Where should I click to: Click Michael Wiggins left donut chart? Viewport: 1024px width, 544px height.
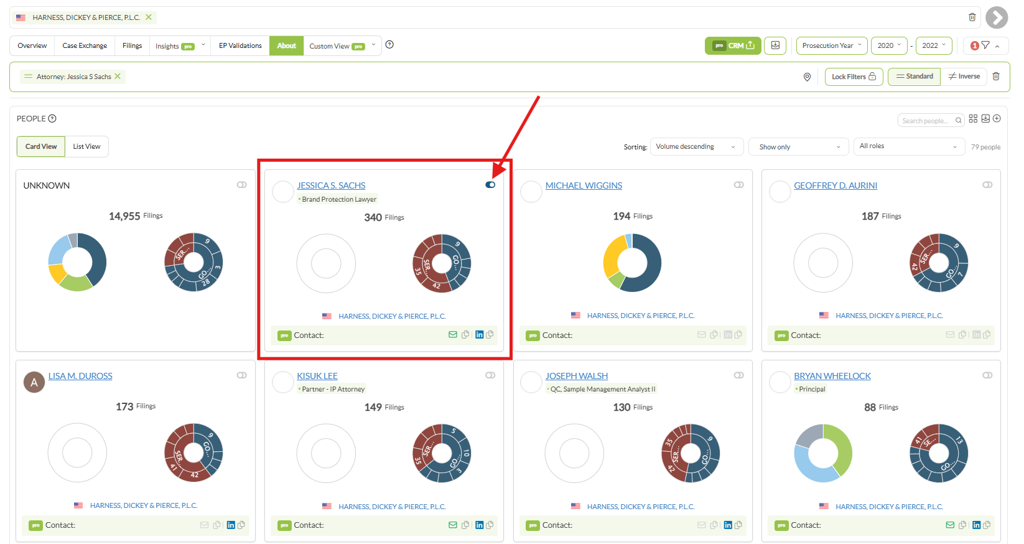(632, 263)
